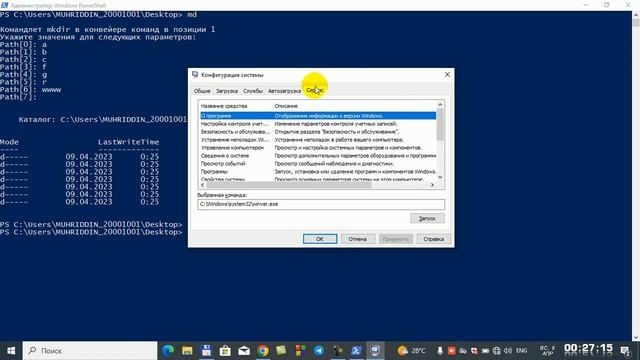This screenshot has height=360, width=640.
Task: Open Google Chrome from taskbar
Action: (263, 351)
